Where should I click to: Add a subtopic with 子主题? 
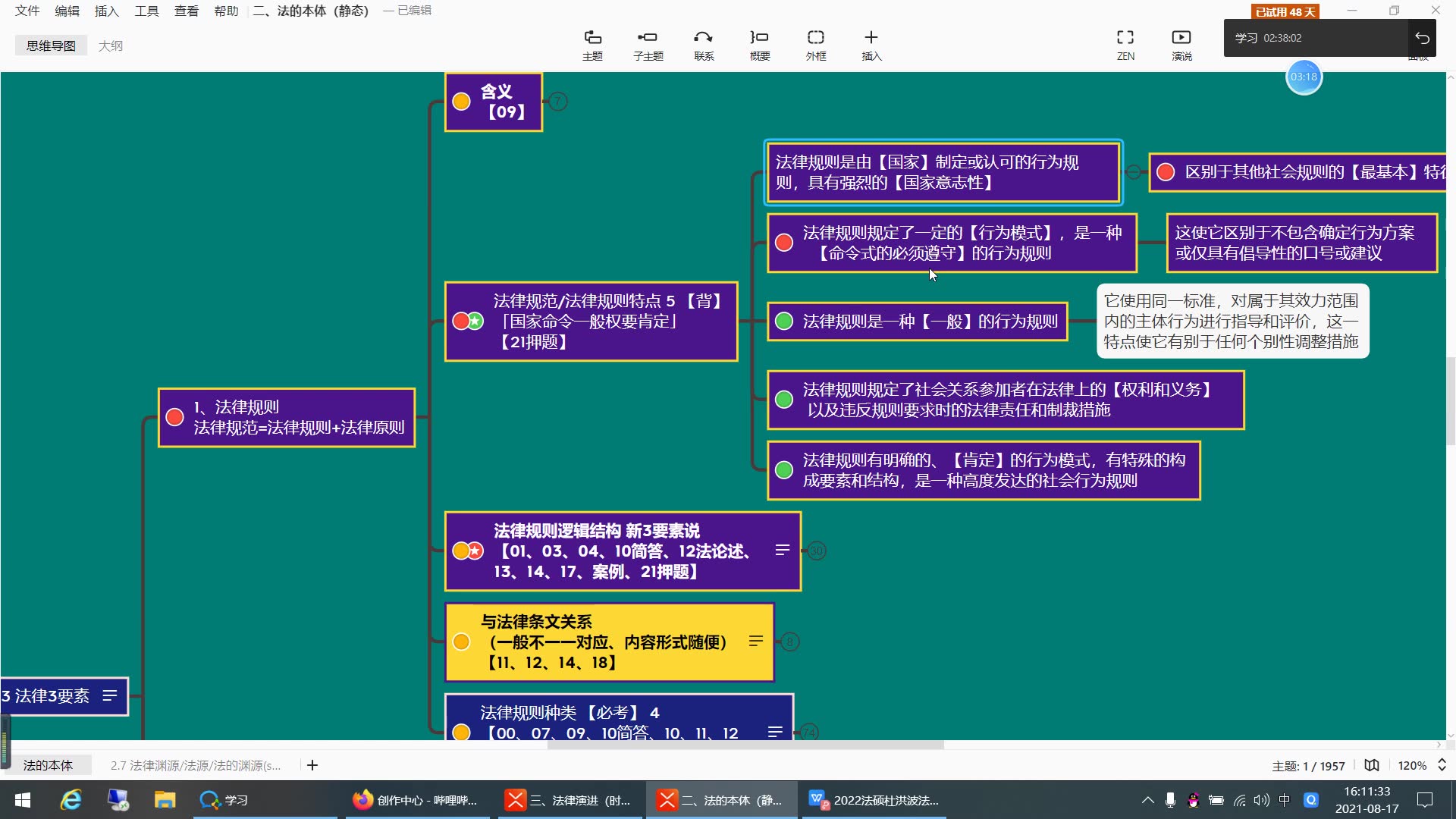click(648, 45)
